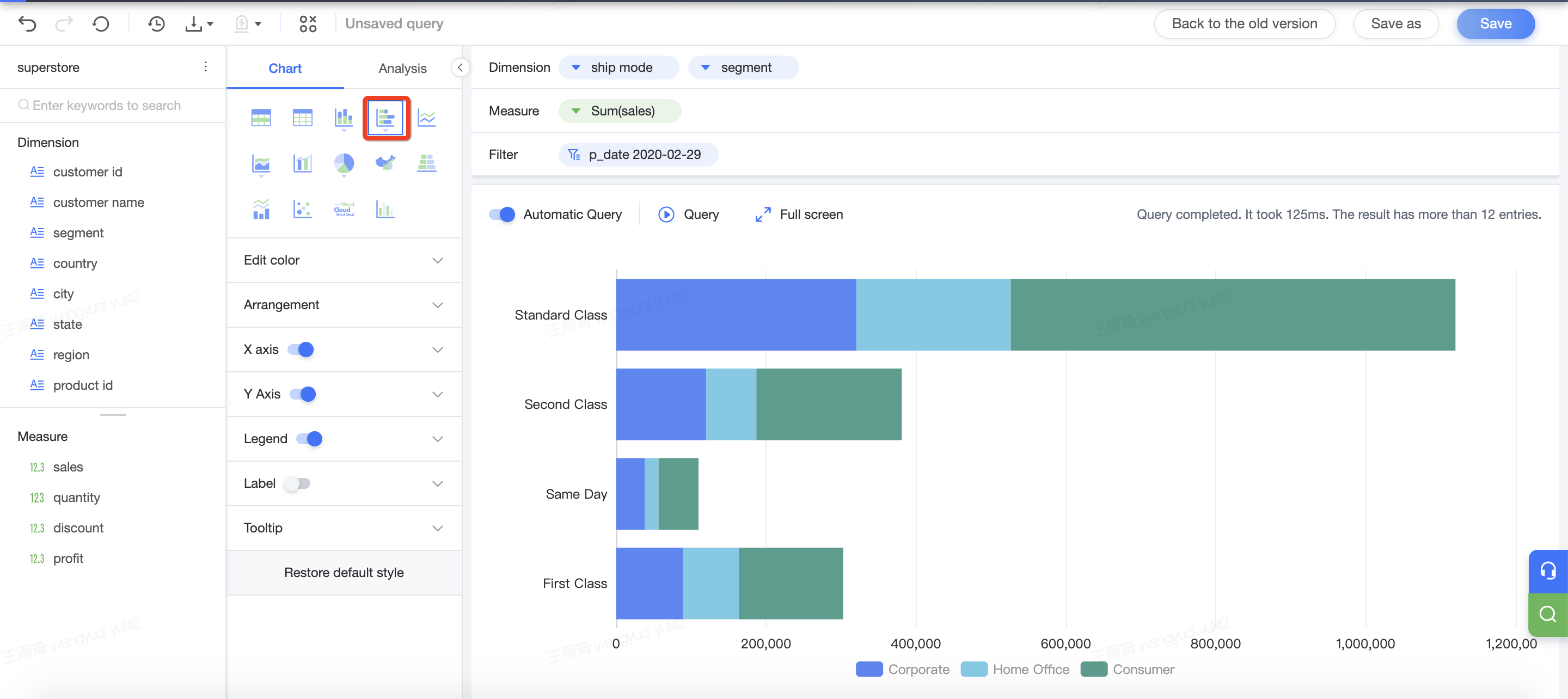The width and height of the screenshot is (1568, 699).
Task: Toggle the Automatic Query switch
Action: [502, 214]
